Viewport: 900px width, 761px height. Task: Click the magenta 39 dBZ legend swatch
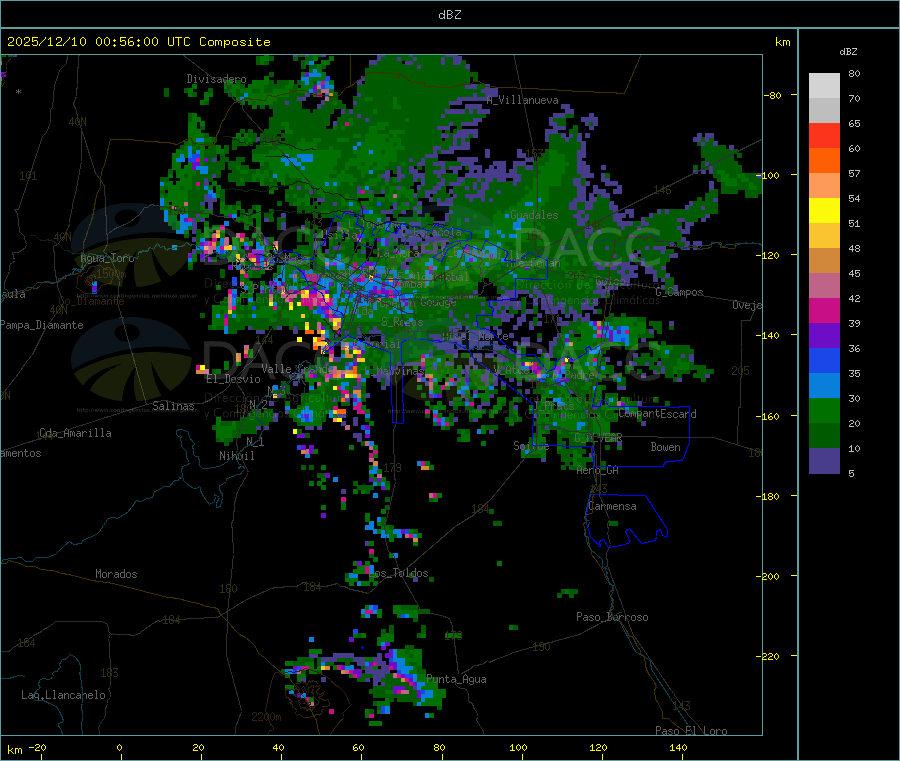pyautogui.click(x=824, y=310)
